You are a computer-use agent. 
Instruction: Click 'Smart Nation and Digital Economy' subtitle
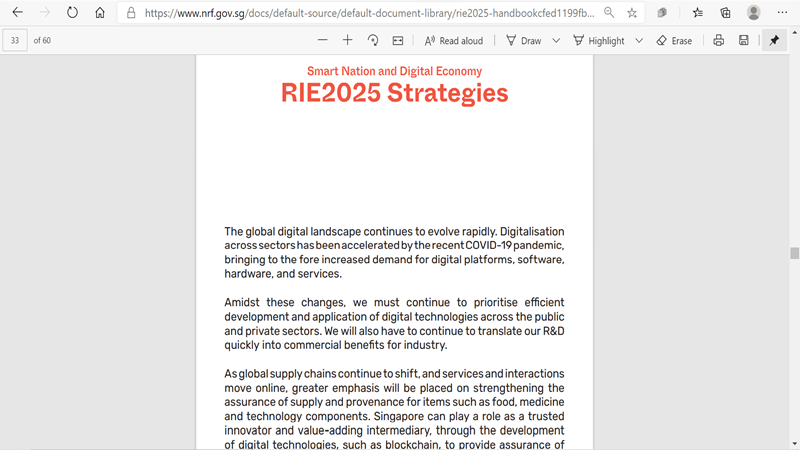click(x=394, y=71)
